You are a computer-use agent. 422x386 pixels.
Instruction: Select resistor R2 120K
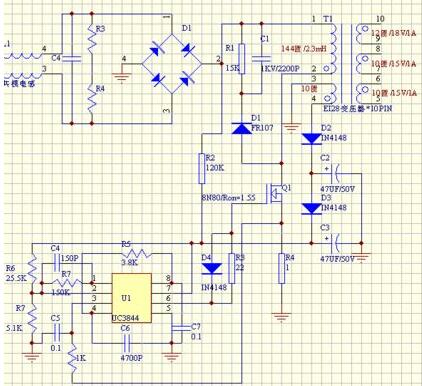coord(202,168)
